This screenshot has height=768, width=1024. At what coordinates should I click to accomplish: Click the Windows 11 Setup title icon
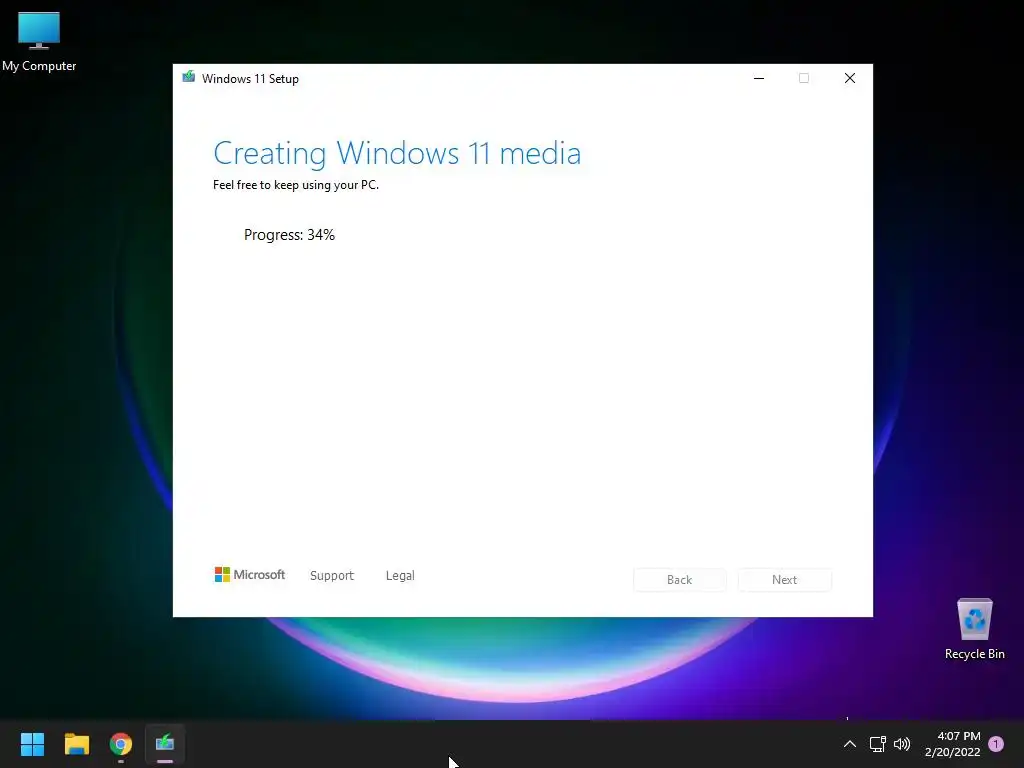[189, 77]
